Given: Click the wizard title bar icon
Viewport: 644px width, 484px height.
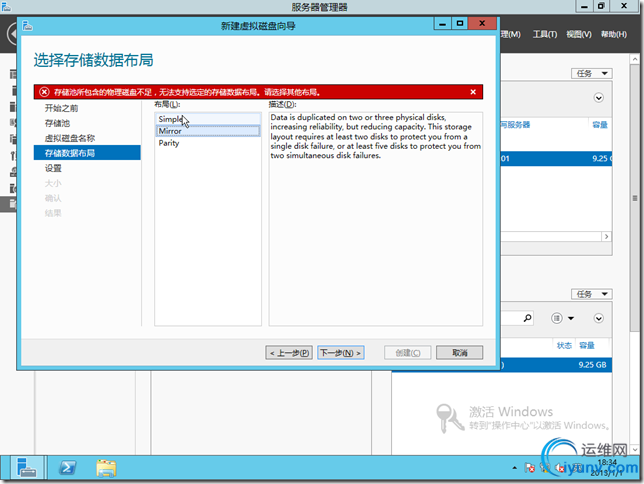Looking at the screenshot, I should pos(28,26).
